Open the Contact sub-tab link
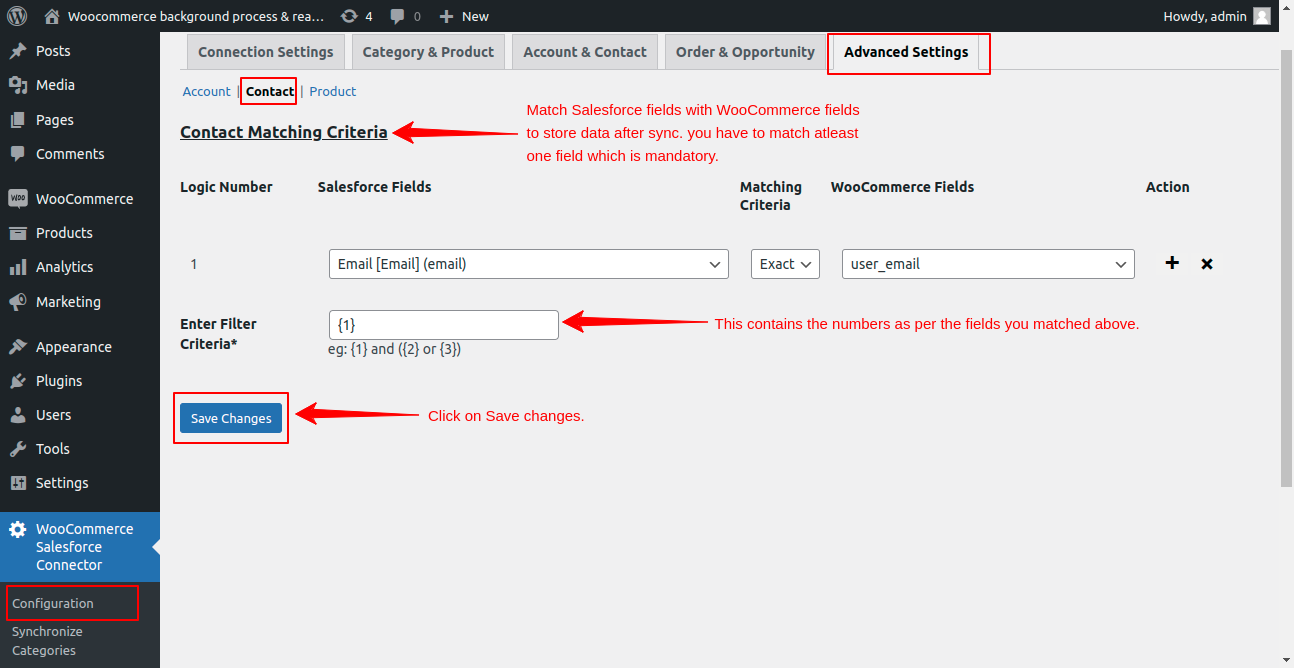Image resolution: width=1294 pixels, height=668 pixels. [270, 91]
